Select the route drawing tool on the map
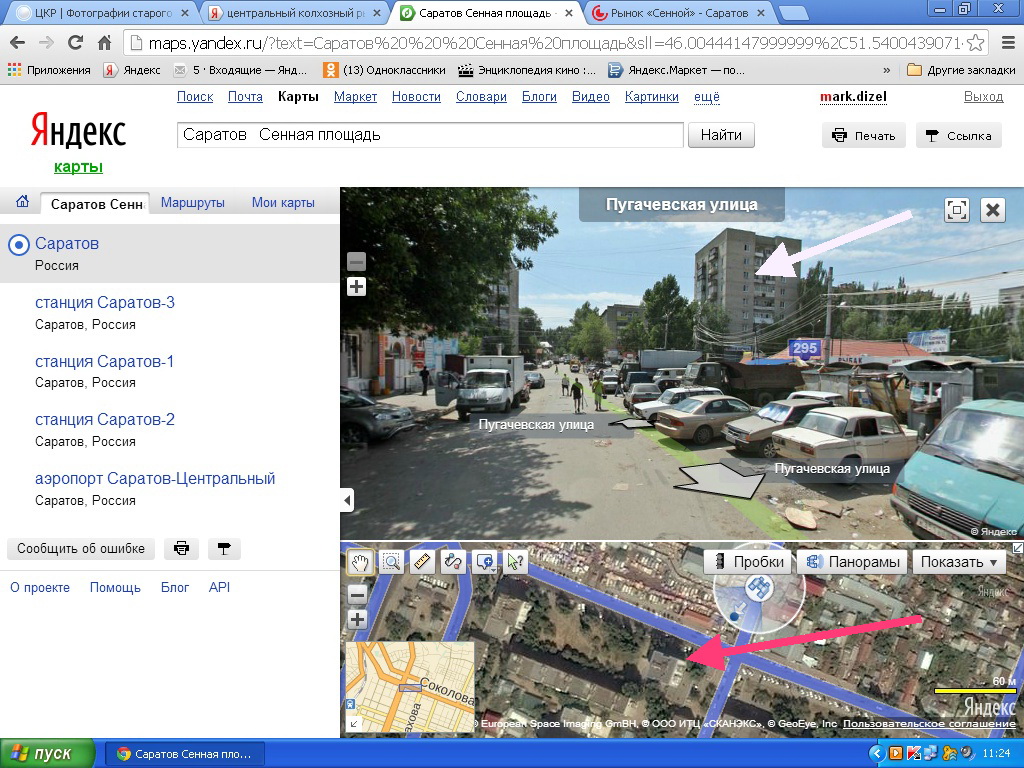1024x768 pixels. [x=453, y=562]
